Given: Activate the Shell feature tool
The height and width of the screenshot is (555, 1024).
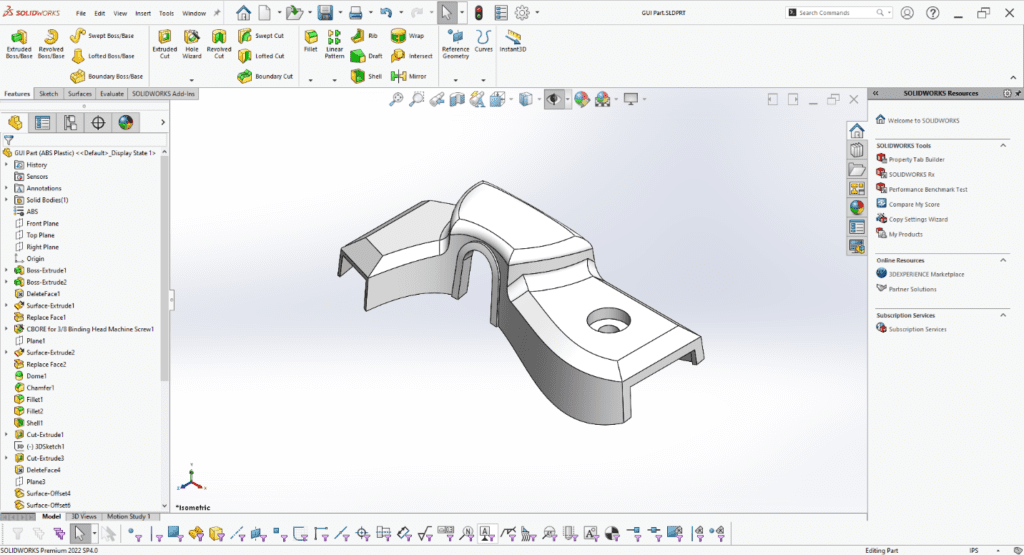Looking at the screenshot, I should [x=366, y=75].
